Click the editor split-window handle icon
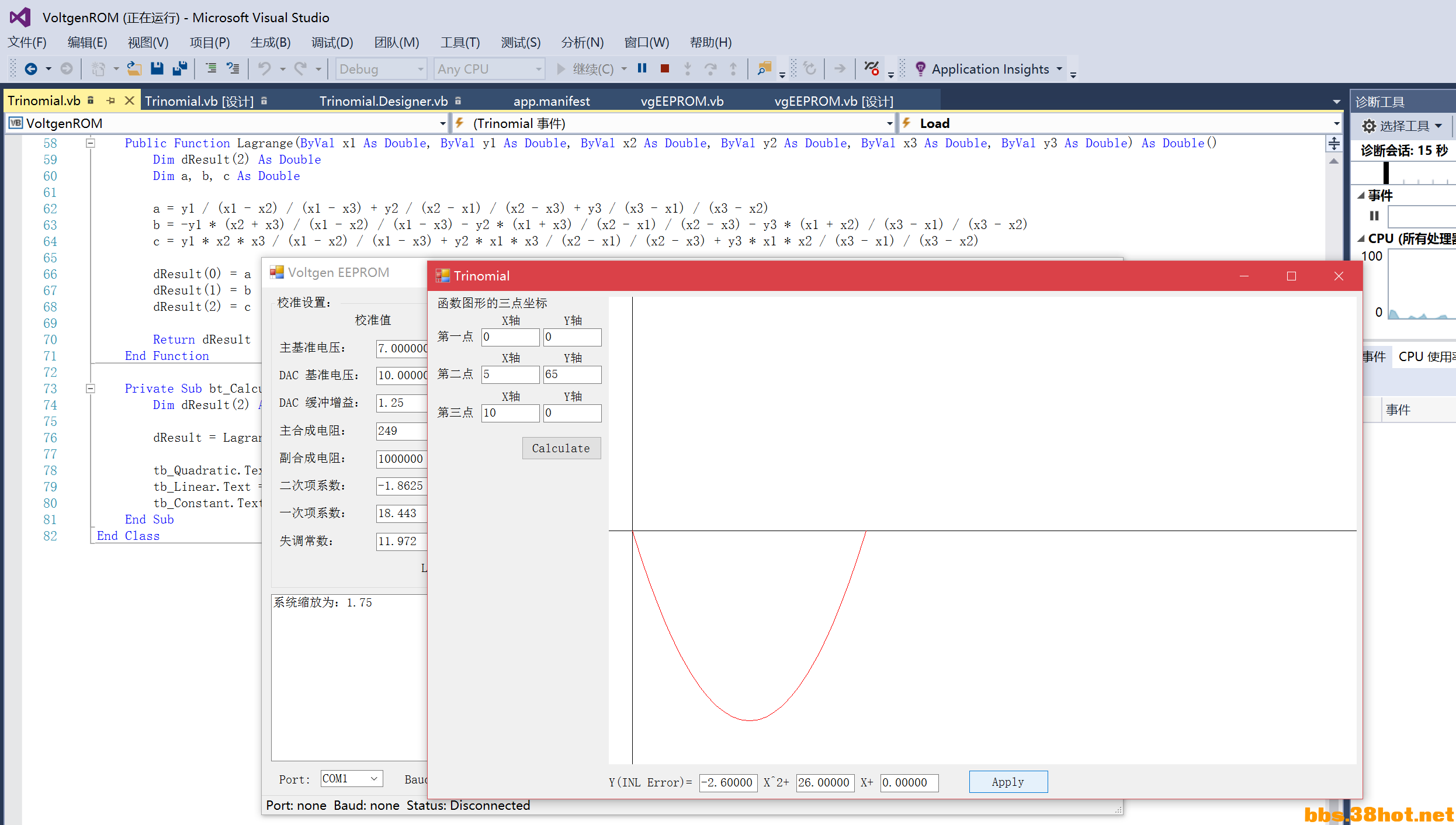1456x825 pixels. [x=1333, y=143]
